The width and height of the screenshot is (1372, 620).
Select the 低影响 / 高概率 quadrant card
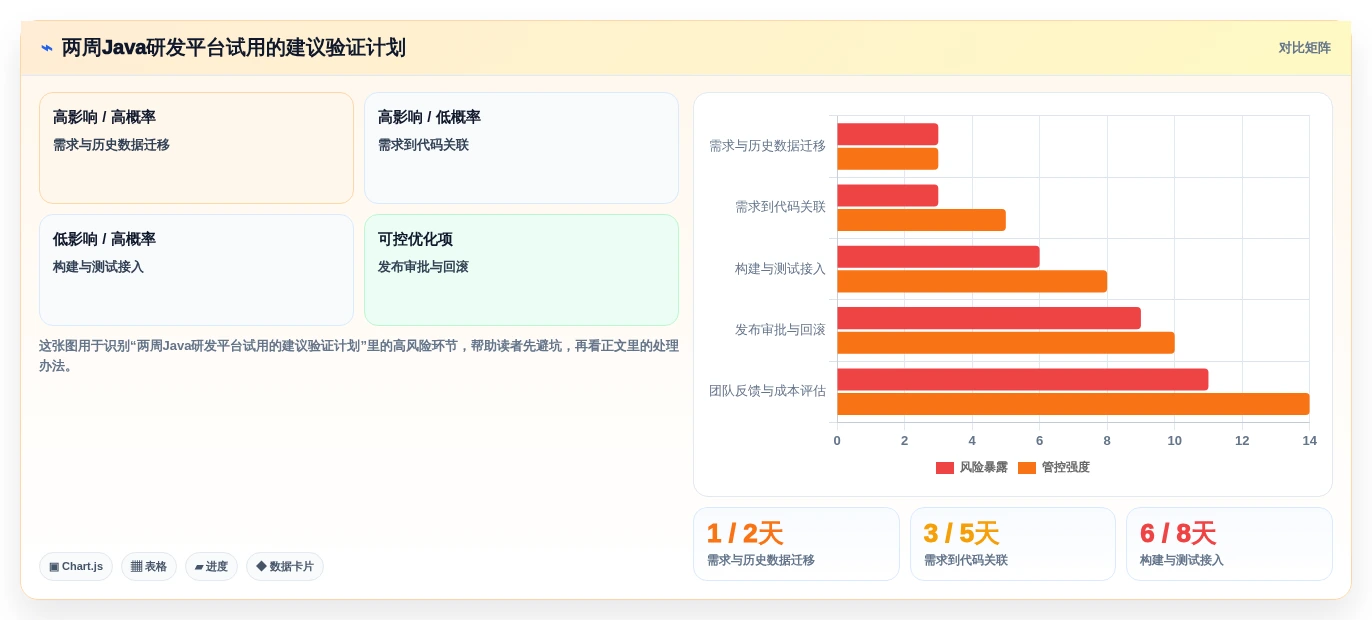[x=196, y=270]
